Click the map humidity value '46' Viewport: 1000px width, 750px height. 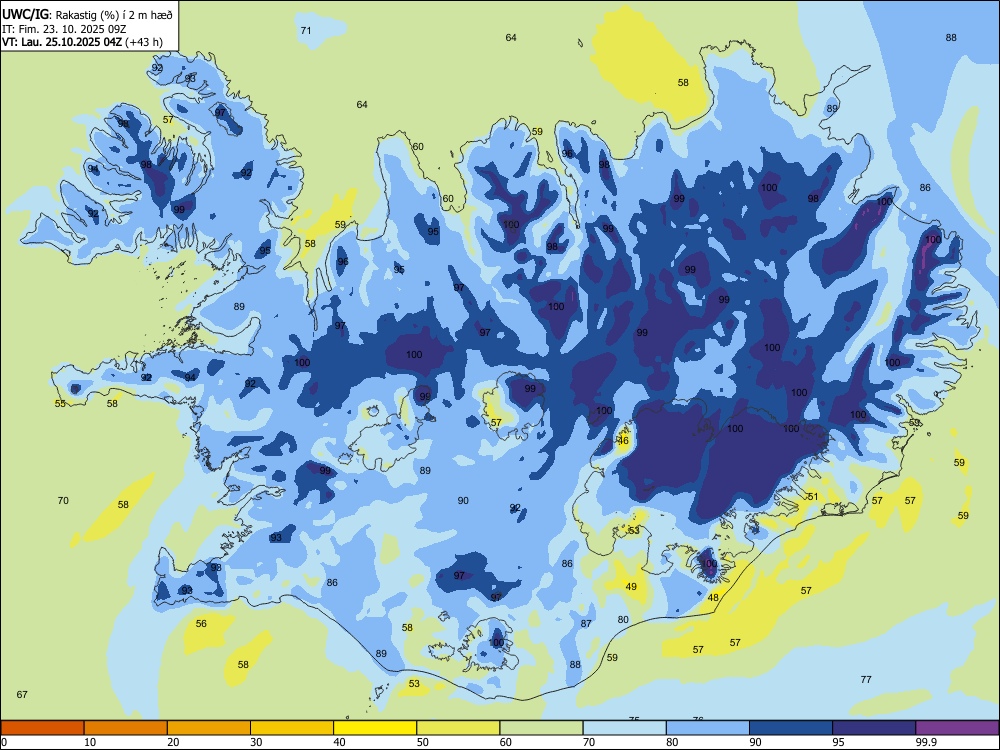click(623, 441)
